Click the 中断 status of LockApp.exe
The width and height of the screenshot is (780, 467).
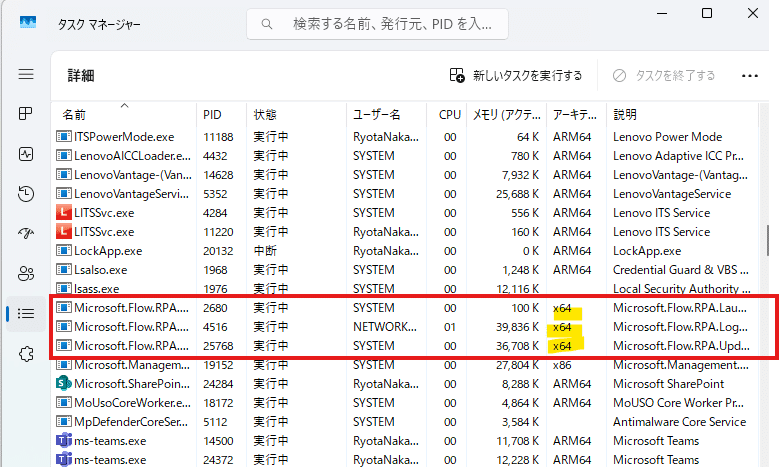[265, 251]
